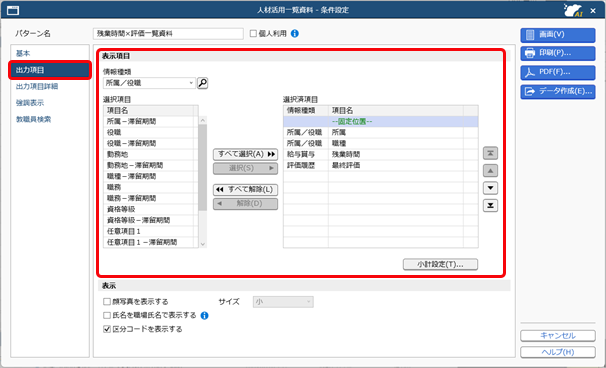Click the PDF(F)... button
606x368 pixels.
click(557, 72)
